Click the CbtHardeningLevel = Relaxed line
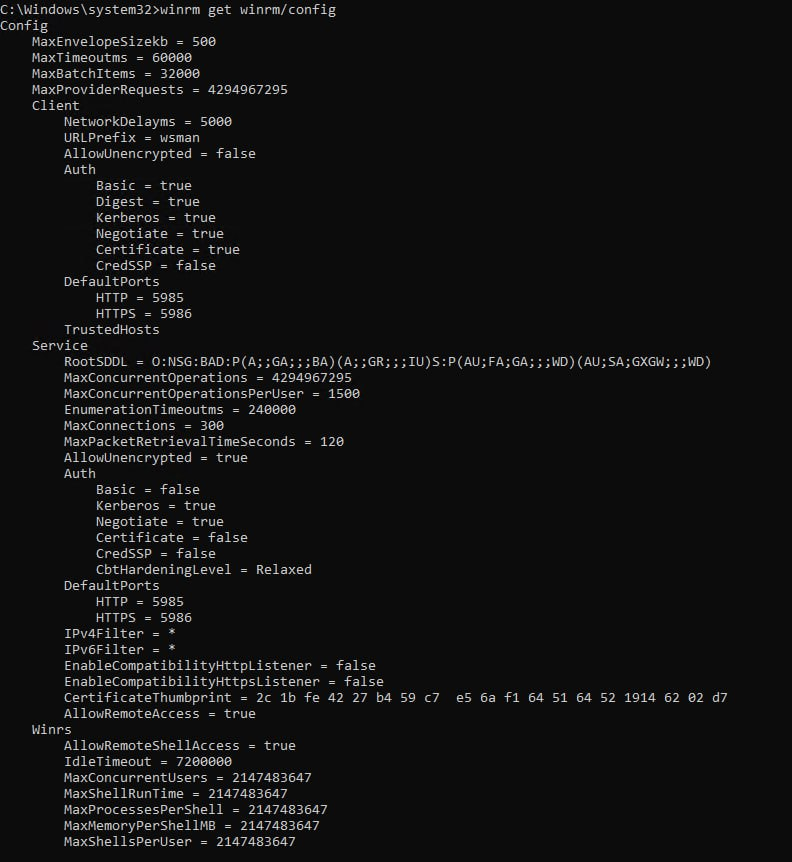 [x=203, y=570]
